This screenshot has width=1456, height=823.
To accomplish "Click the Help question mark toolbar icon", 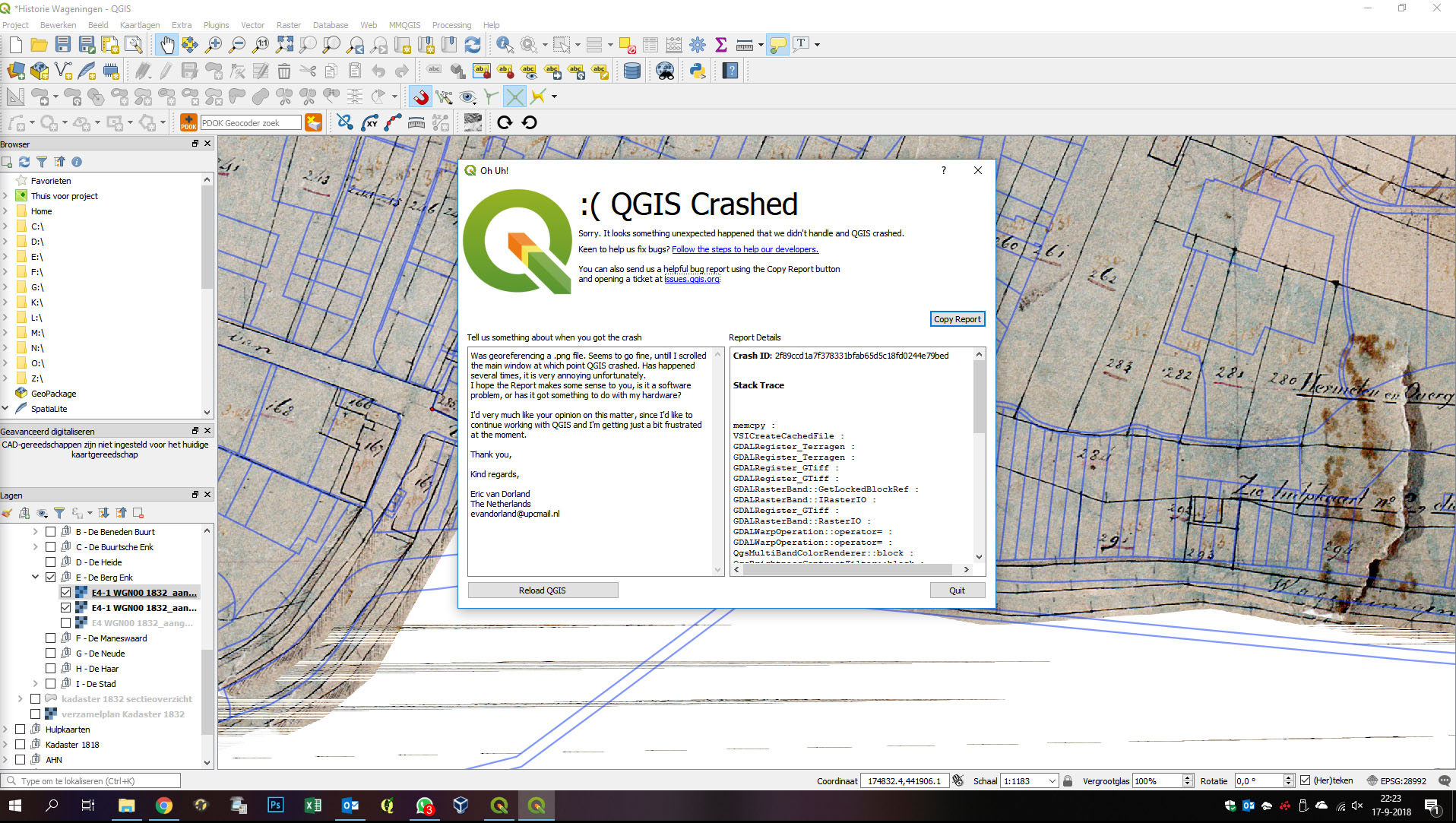I will point(730,71).
